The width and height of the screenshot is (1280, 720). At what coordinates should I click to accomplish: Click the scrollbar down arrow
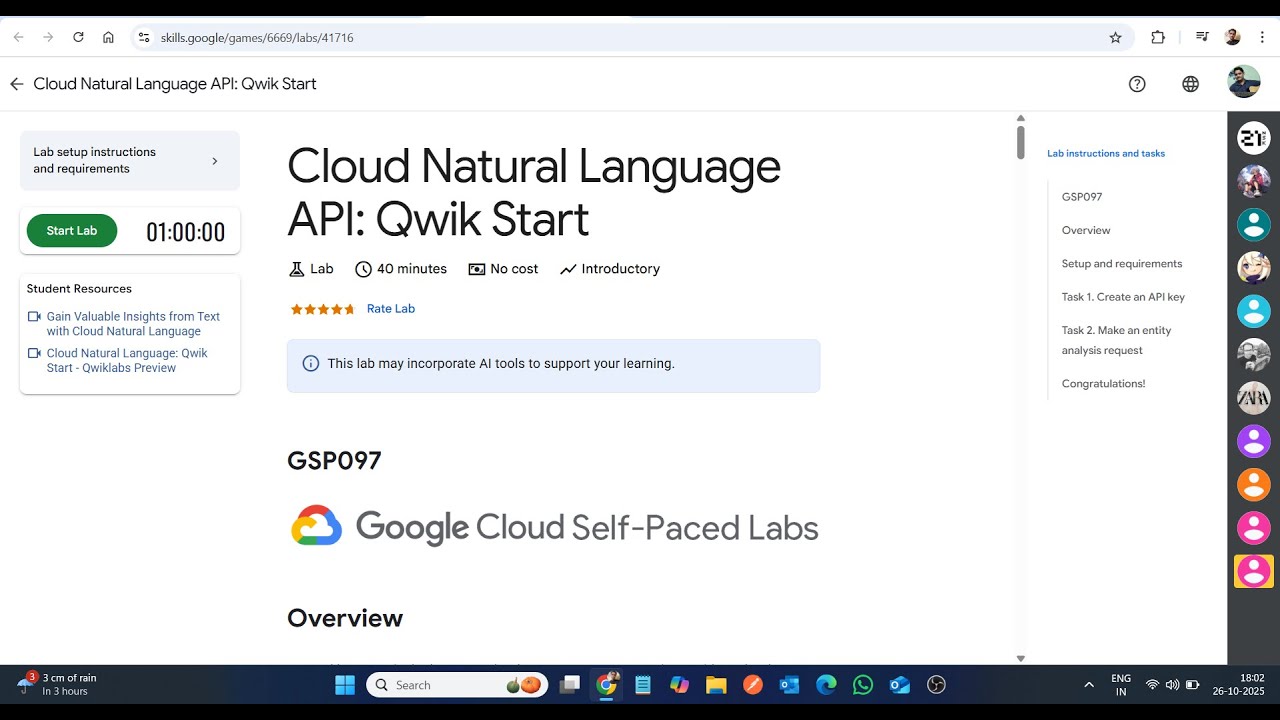click(1020, 658)
